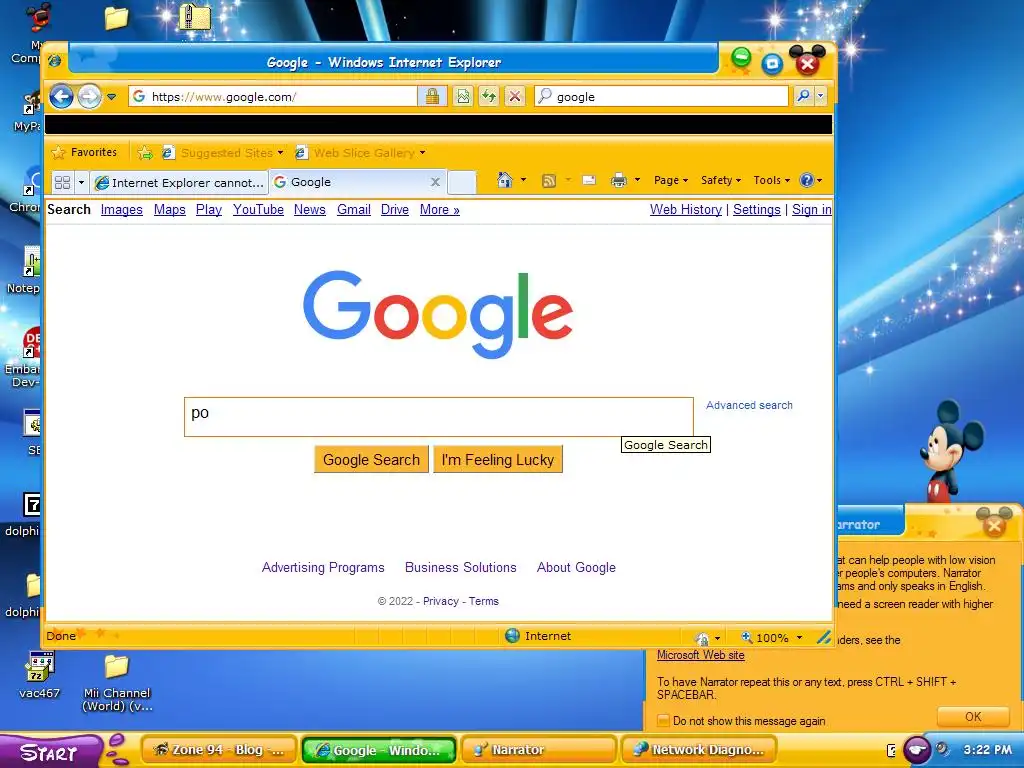The width and height of the screenshot is (1024, 768).
Task: Switch to Zone 94 - Blog taskbar item
Action: coord(220,750)
